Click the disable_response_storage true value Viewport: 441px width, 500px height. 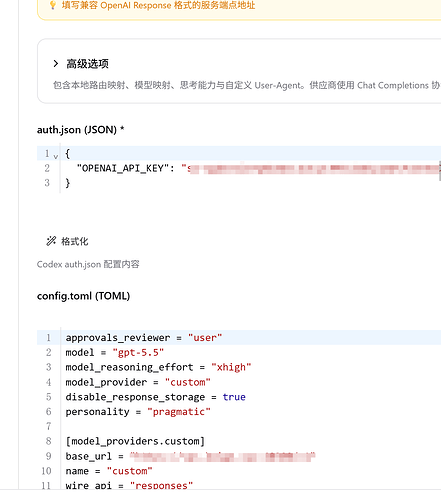[234, 397]
